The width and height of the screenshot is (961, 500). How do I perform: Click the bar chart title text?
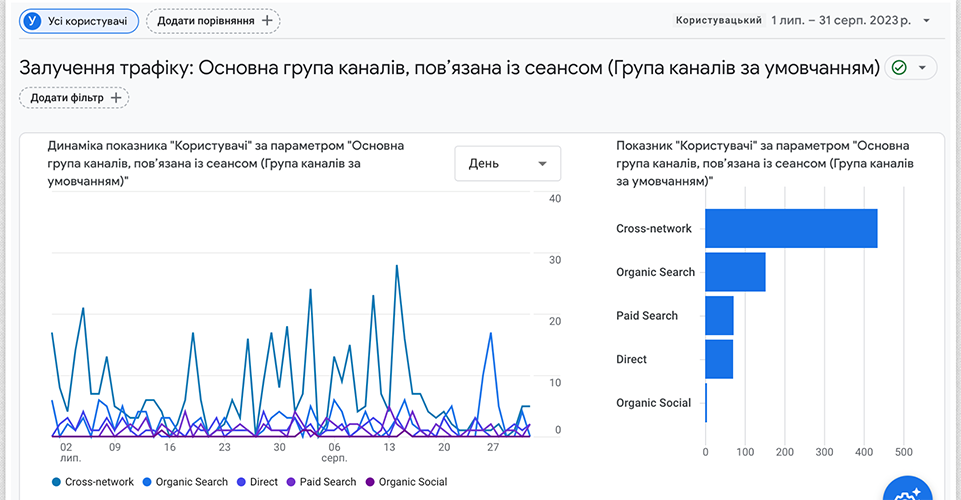(765, 164)
